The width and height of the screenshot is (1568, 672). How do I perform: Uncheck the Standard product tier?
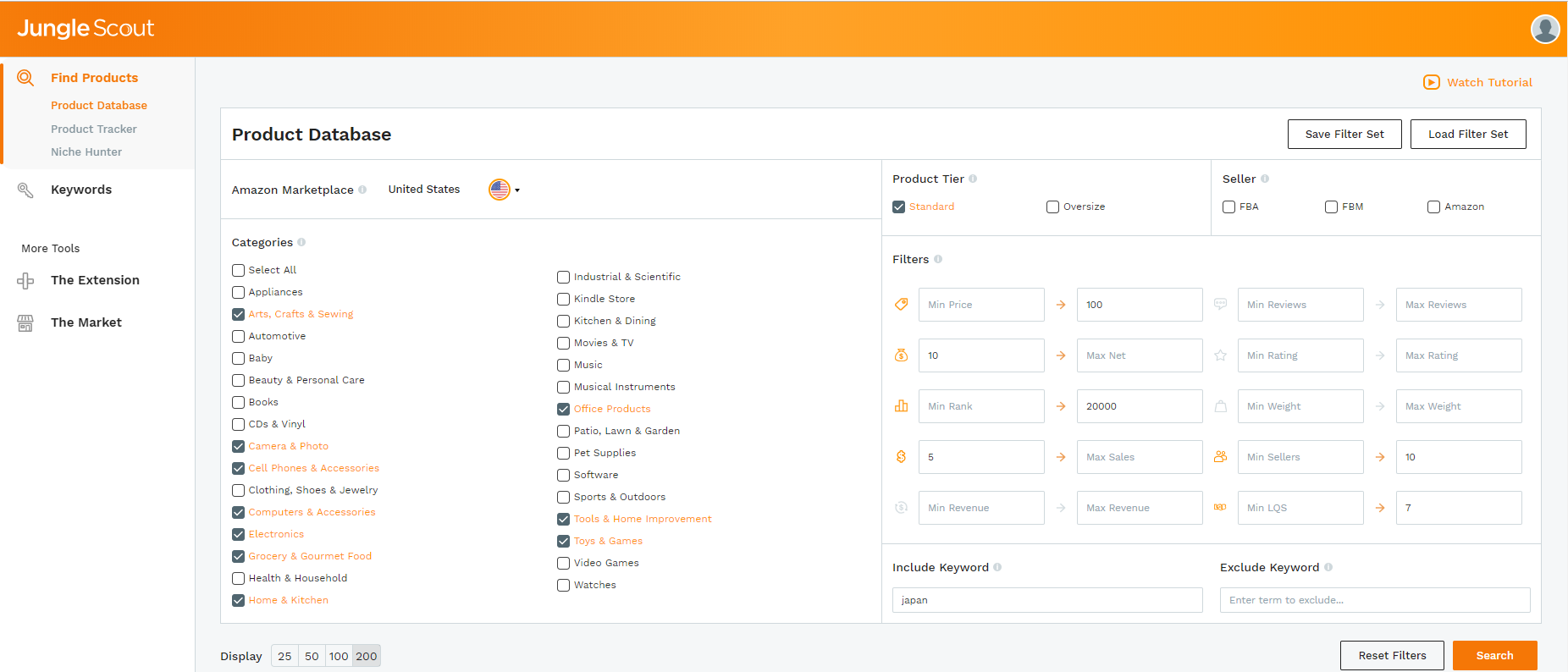click(899, 207)
